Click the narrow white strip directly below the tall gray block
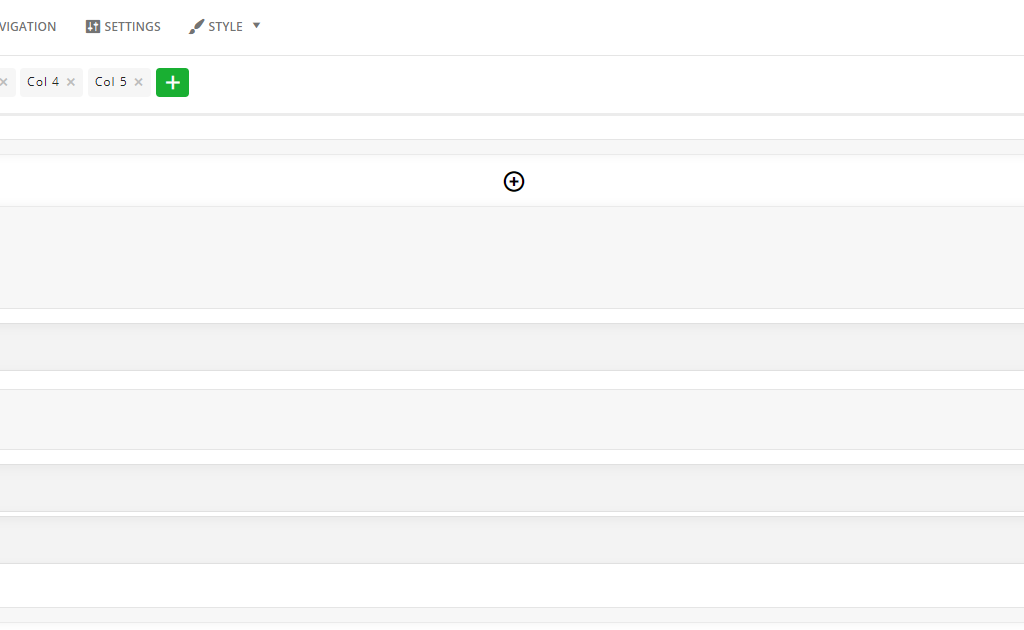This screenshot has height=630, width=1024. pos(512,316)
